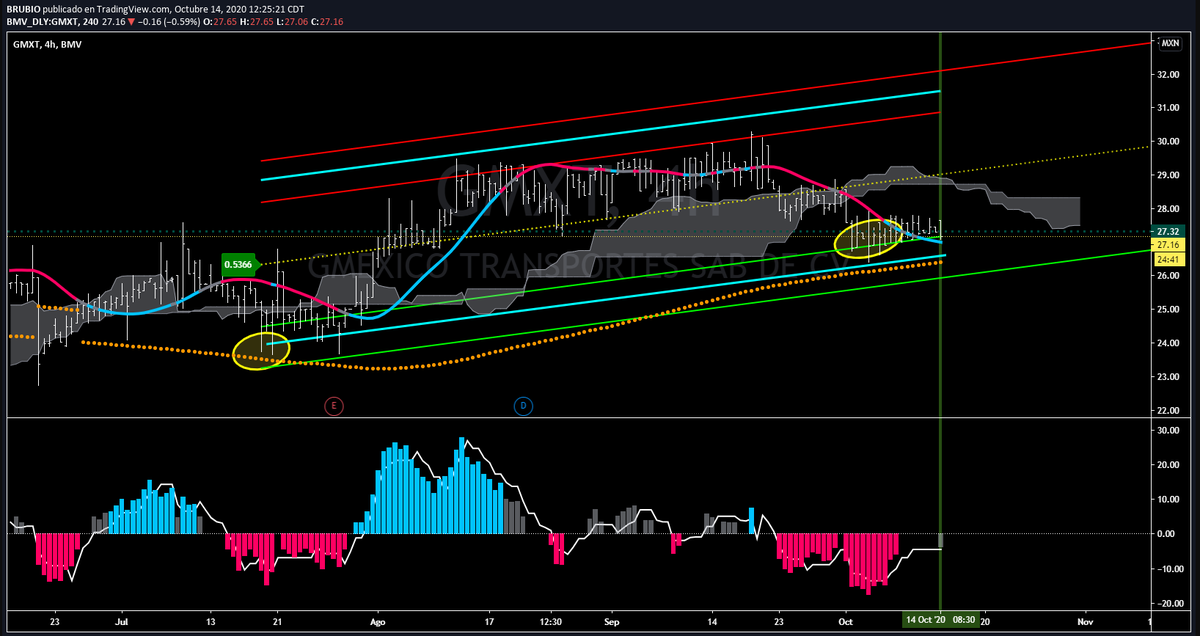Click the 13 label on time axis
This screenshot has width=1200, height=636.
pos(211,621)
